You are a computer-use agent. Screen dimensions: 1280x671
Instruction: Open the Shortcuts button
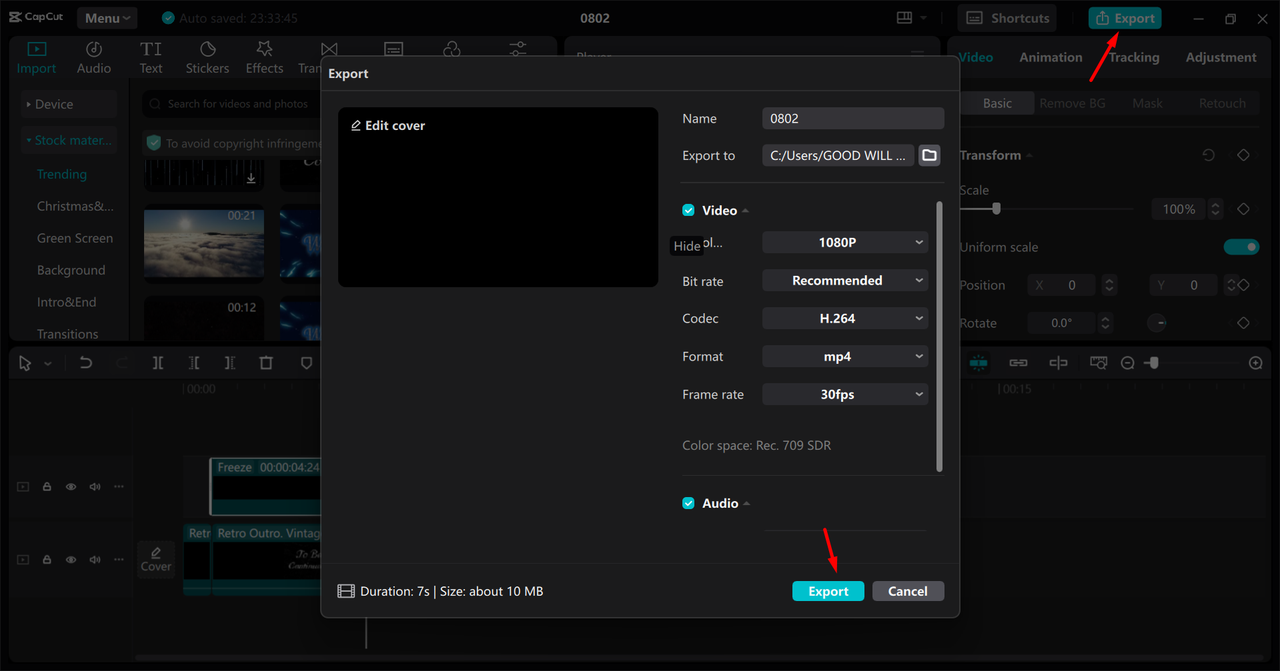click(x=1009, y=18)
